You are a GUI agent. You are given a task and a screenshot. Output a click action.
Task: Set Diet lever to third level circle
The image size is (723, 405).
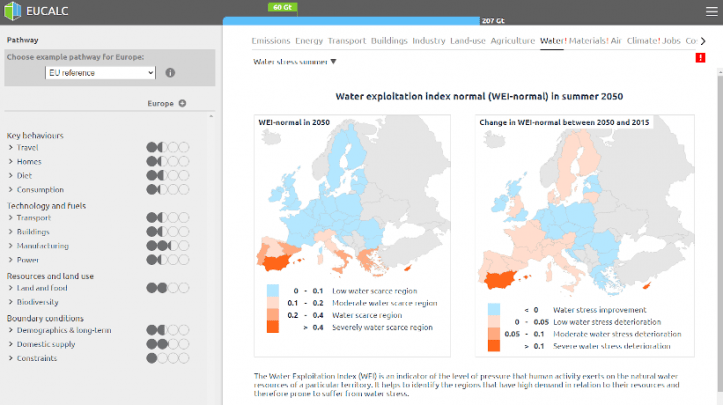pyautogui.click(x=173, y=175)
